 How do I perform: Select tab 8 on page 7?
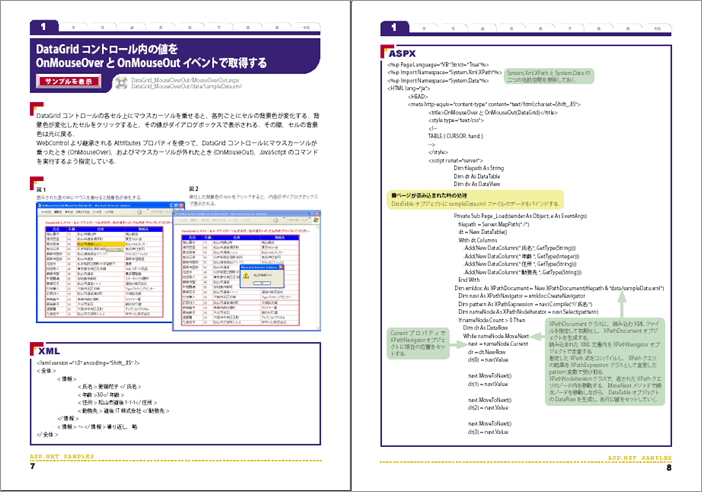click(248, 27)
